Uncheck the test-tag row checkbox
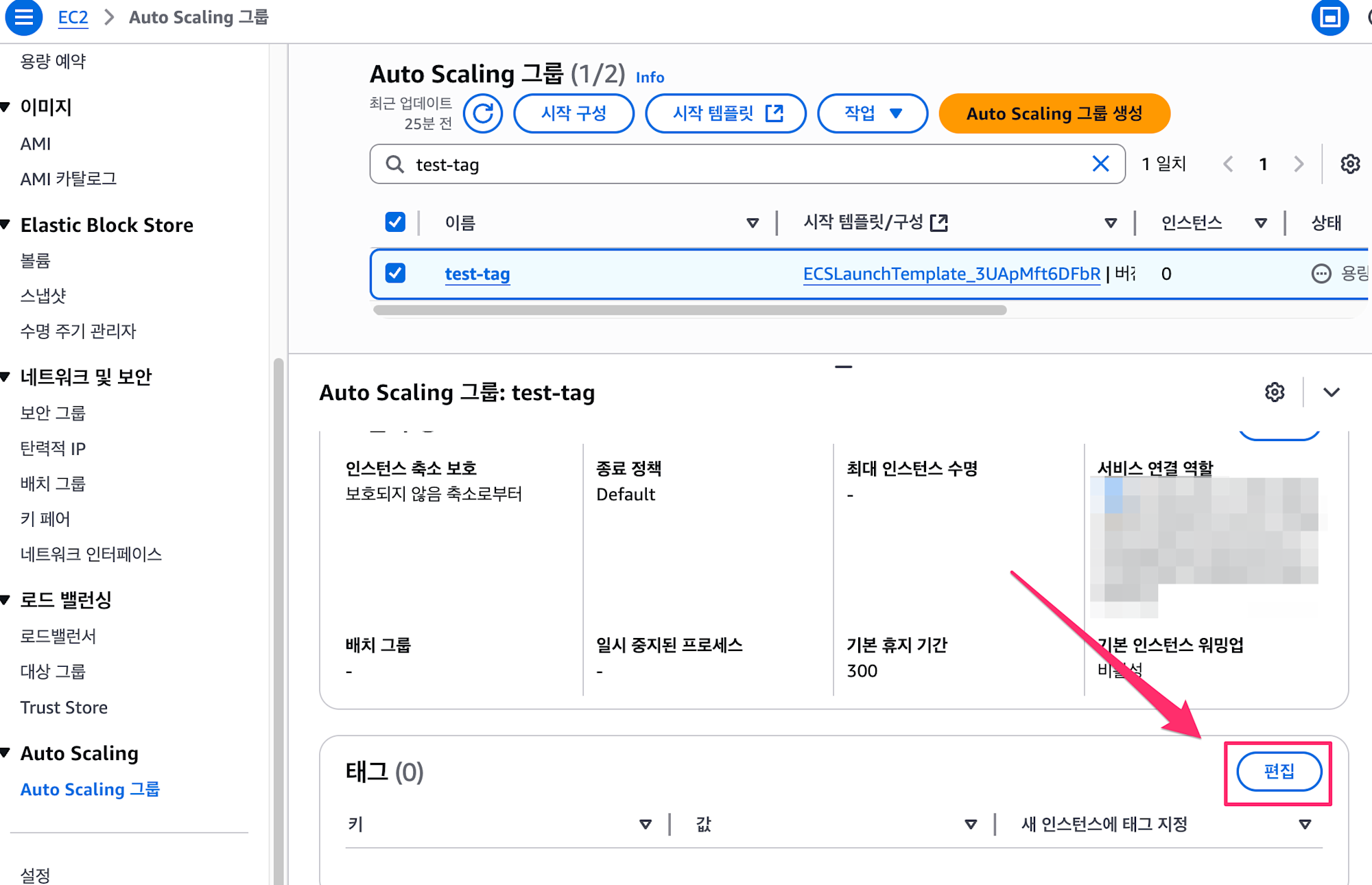 pyautogui.click(x=395, y=273)
